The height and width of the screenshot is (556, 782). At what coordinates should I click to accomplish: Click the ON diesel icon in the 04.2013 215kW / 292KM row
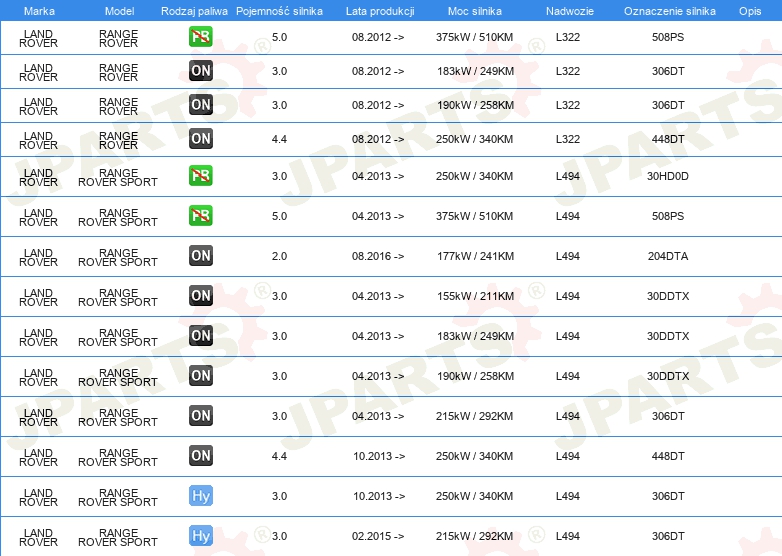tap(201, 416)
